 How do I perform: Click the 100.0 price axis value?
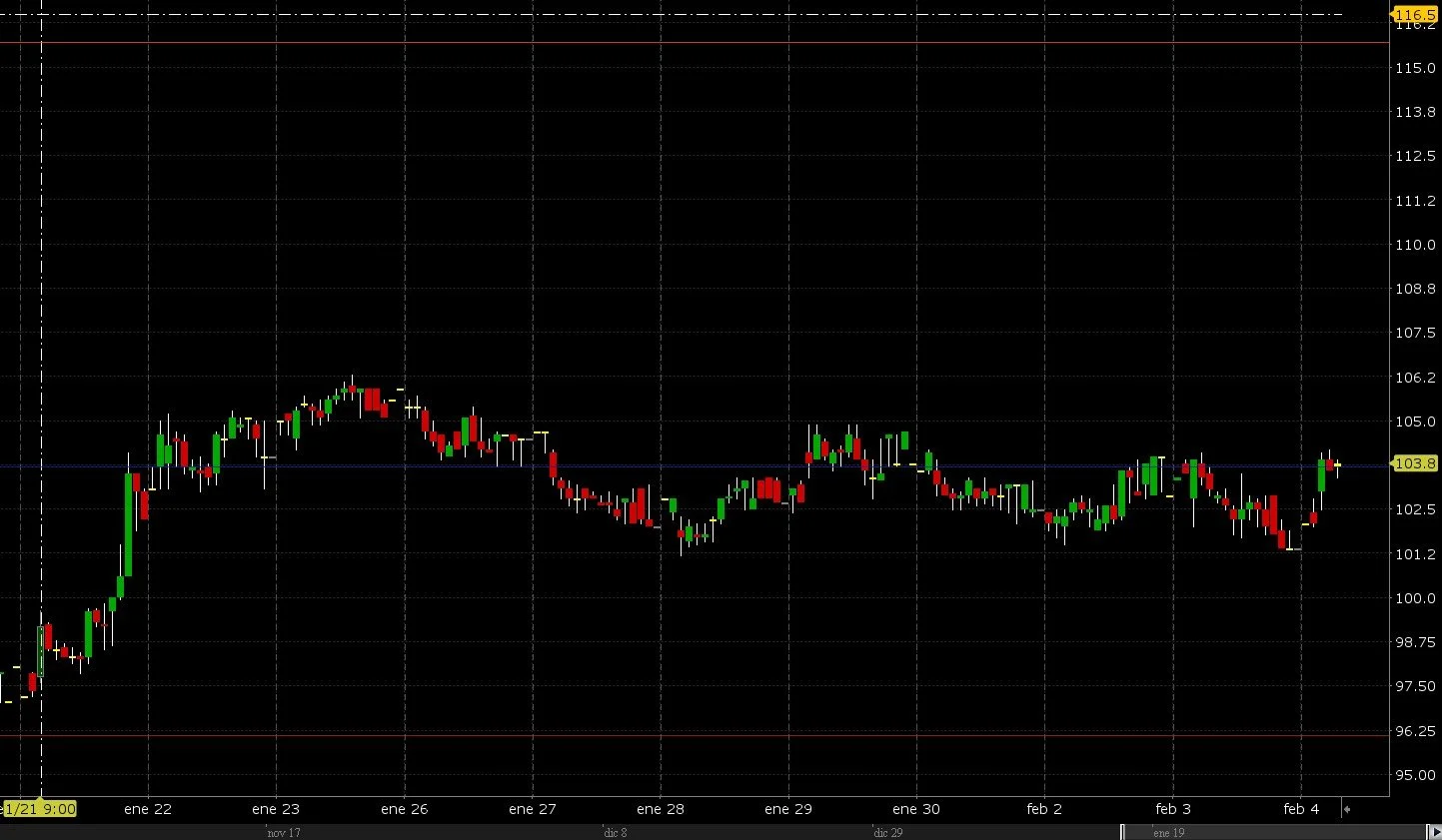tap(1415, 598)
